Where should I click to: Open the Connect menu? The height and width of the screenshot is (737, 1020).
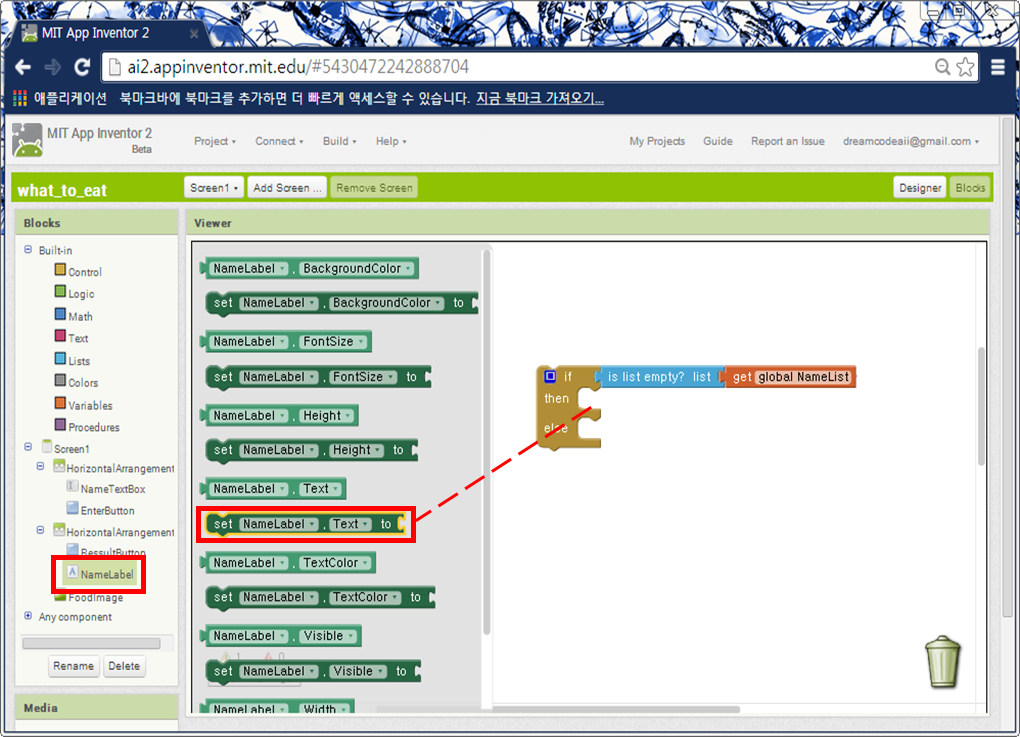pyautogui.click(x=279, y=141)
